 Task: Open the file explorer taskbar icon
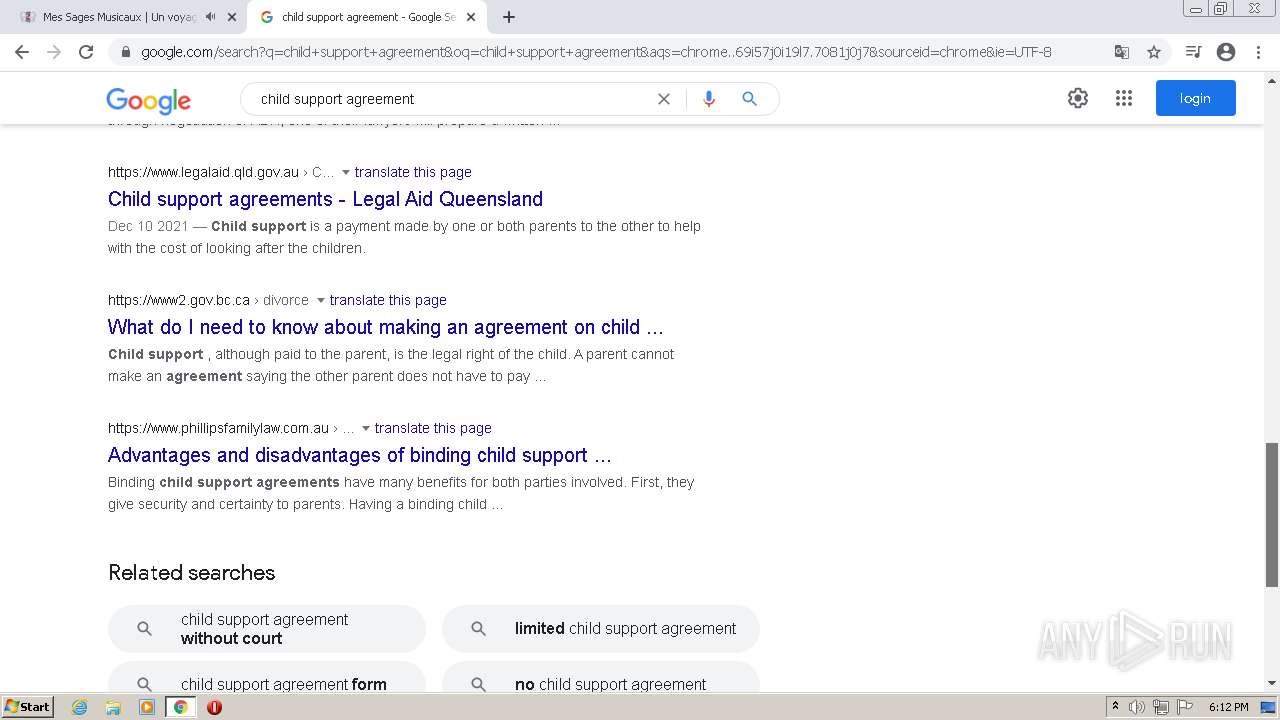point(113,707)
